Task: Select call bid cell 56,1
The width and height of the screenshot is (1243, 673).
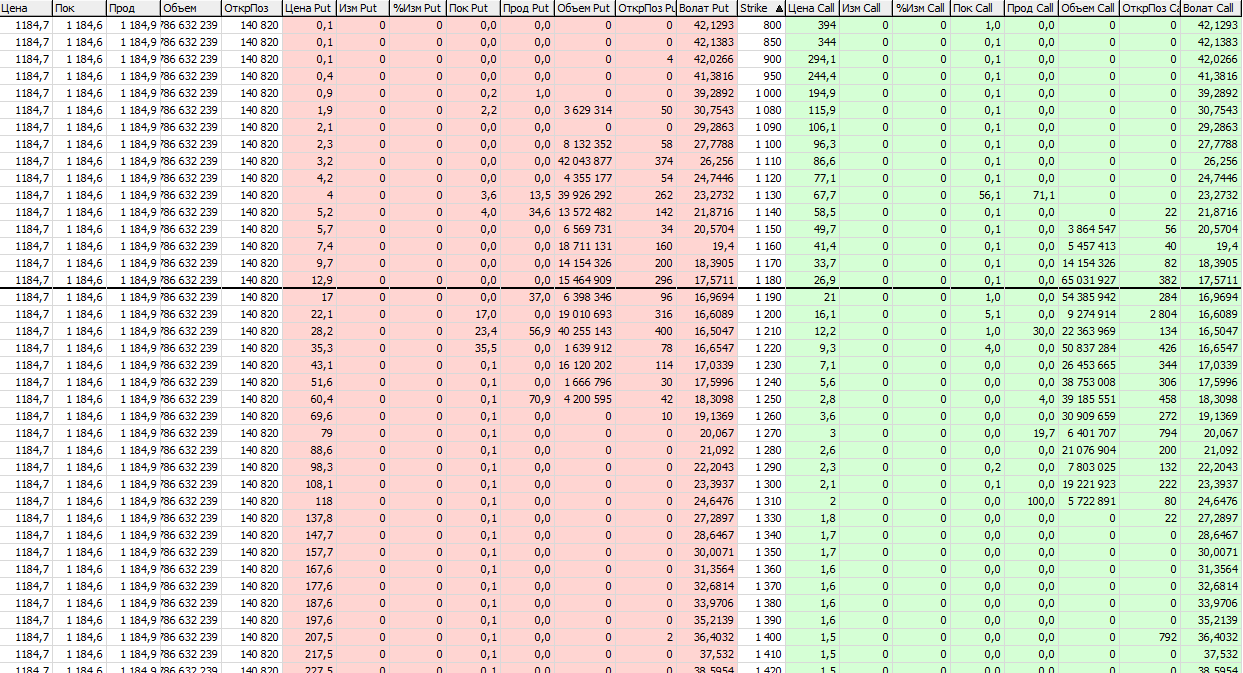Action: [x=977, y=195]
